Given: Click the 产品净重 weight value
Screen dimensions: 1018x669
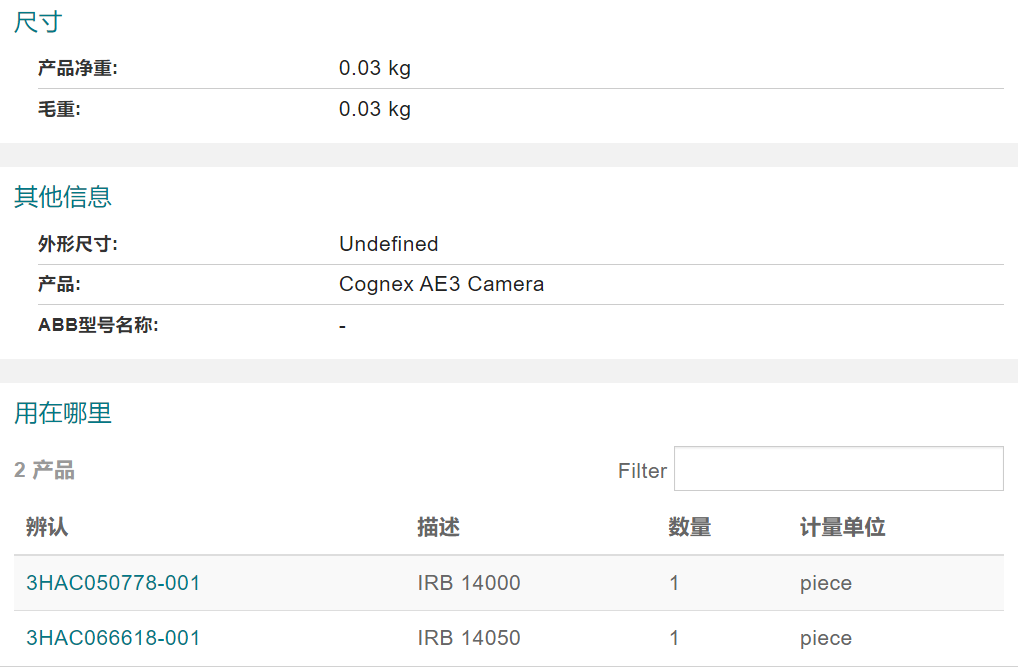Looking at the screenshot, I should (374, 68).
